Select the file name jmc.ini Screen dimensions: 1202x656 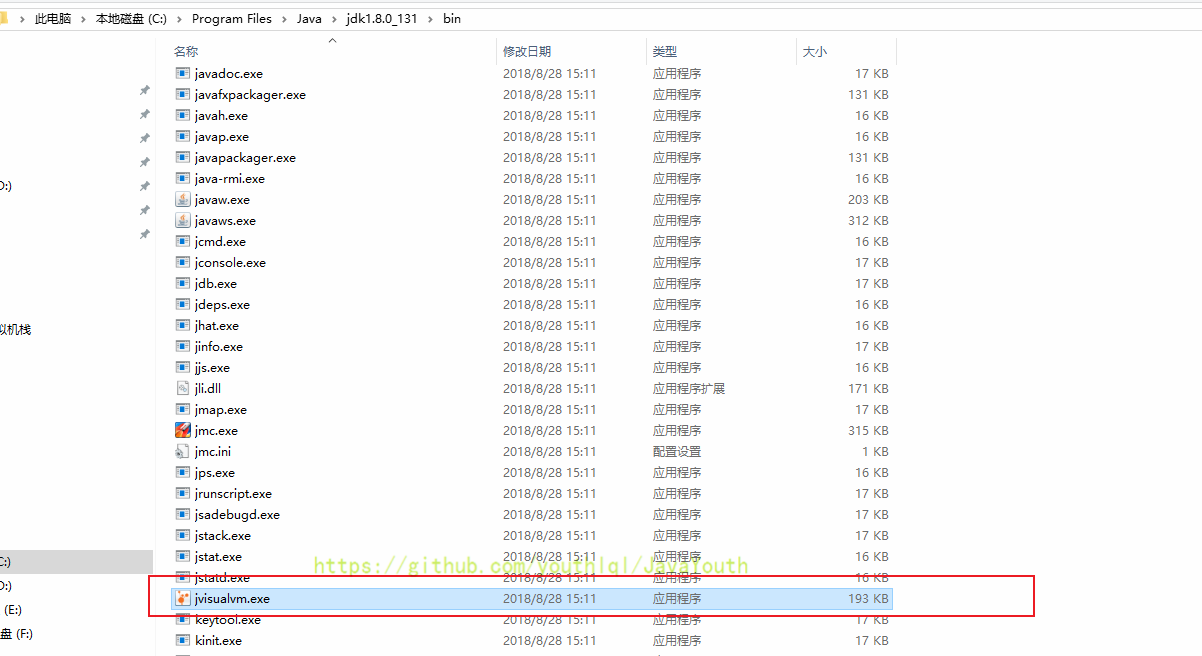[x=213, y=451]
